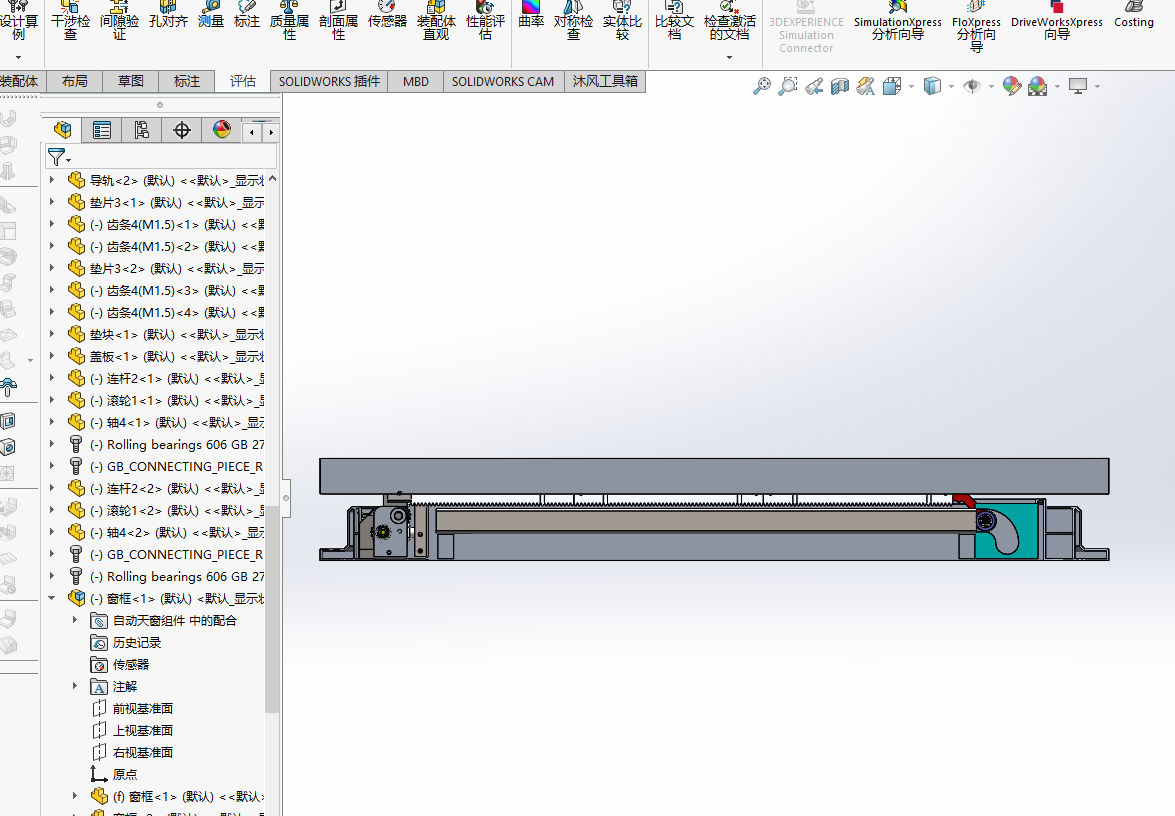Open the display style dropdown arrow
The width and height of the screenshot is (1175, 816).
(x=950, y=86)
